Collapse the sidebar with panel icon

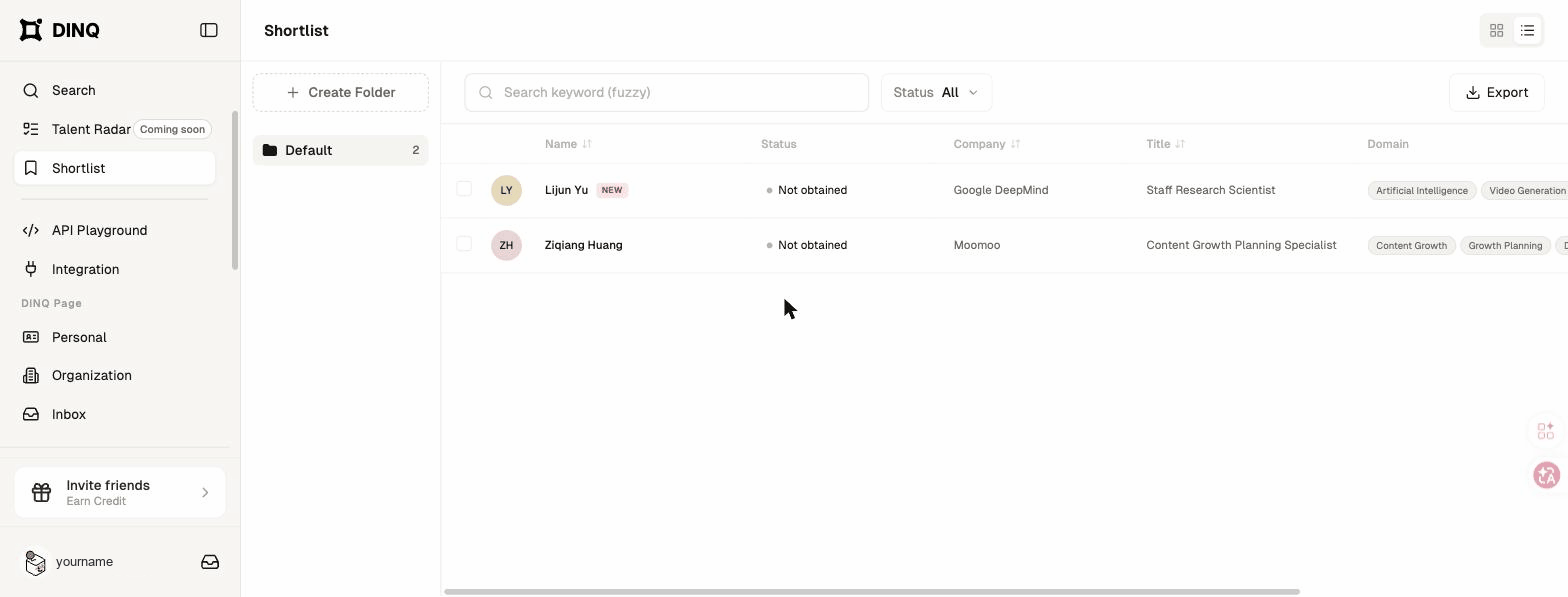[x=209, y=30]
